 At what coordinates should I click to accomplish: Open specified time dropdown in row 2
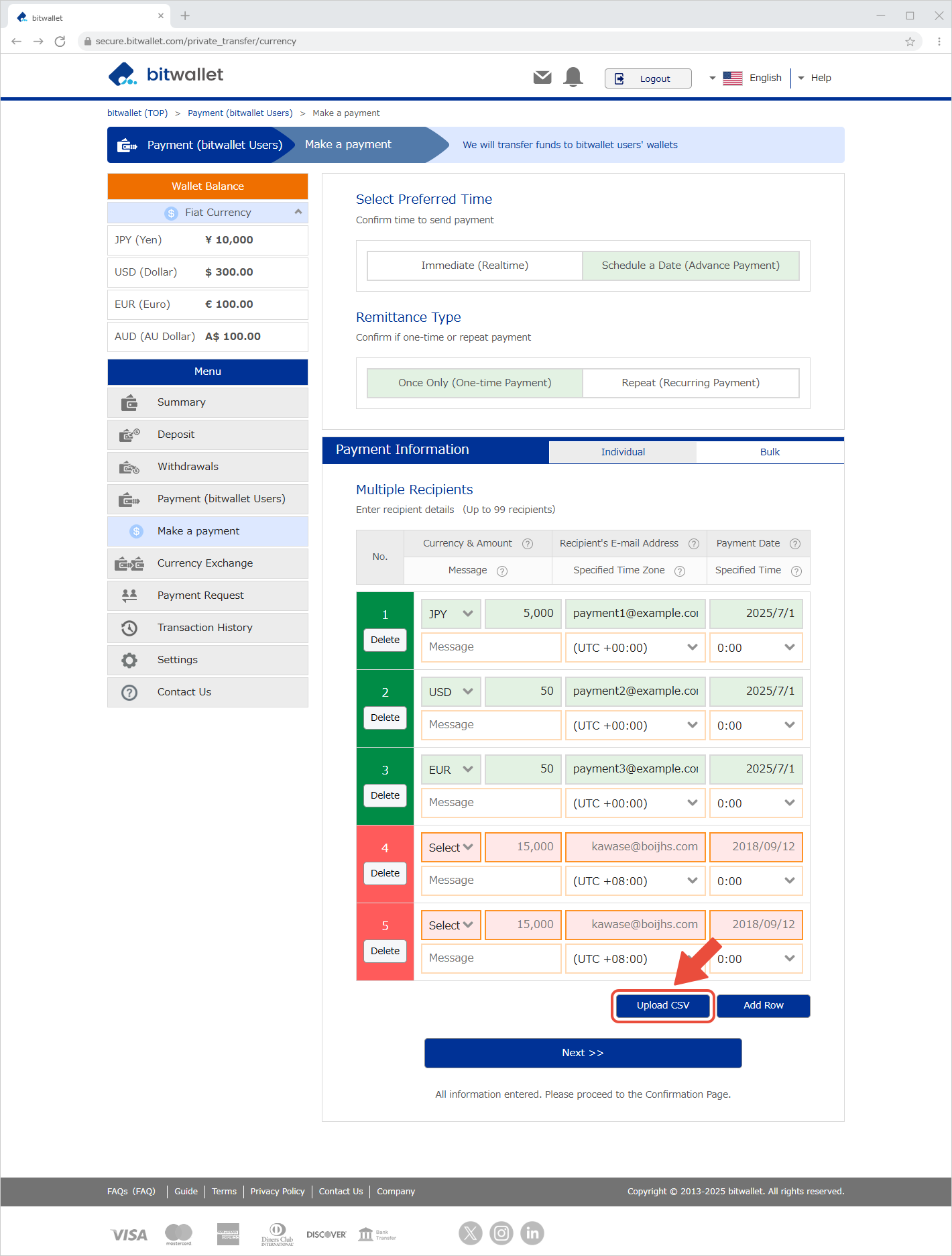756,726
